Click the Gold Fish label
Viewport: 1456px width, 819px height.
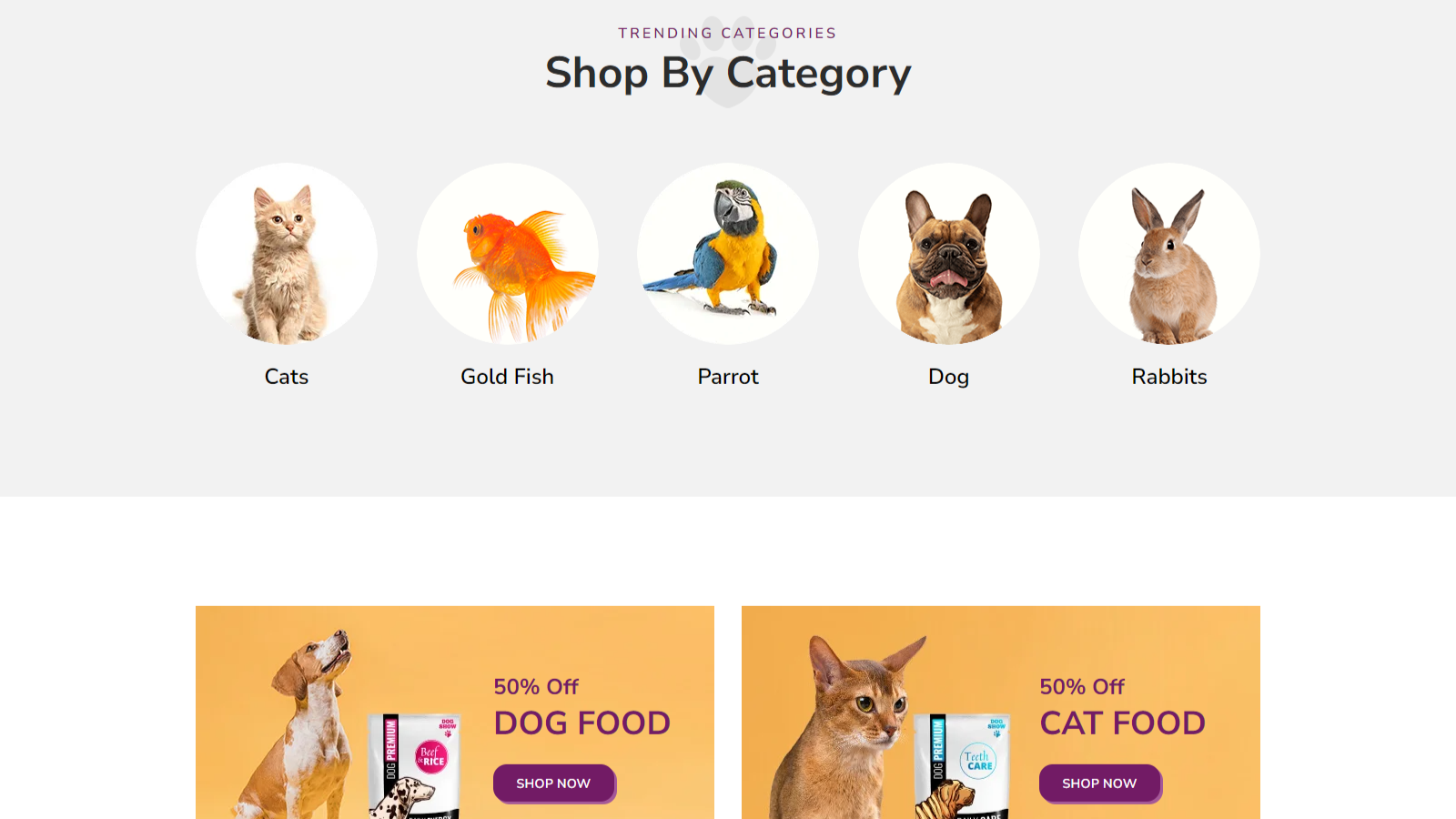click(507, 377)
